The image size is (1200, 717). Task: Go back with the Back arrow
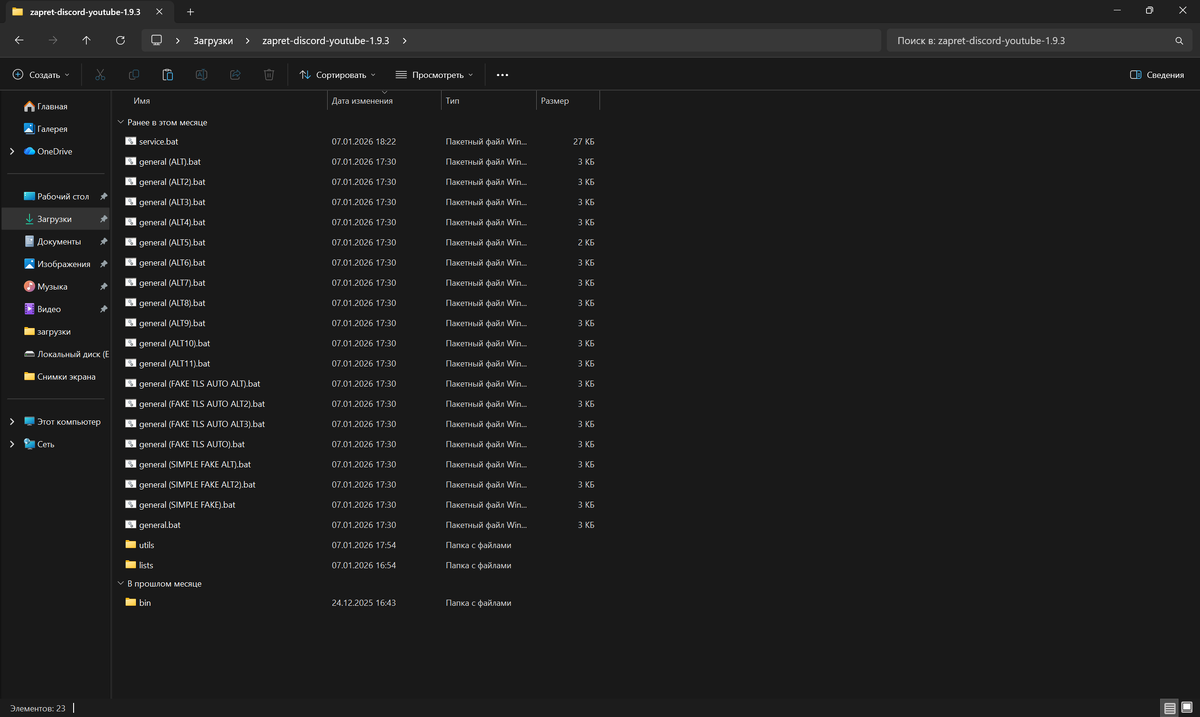[19, 41]
